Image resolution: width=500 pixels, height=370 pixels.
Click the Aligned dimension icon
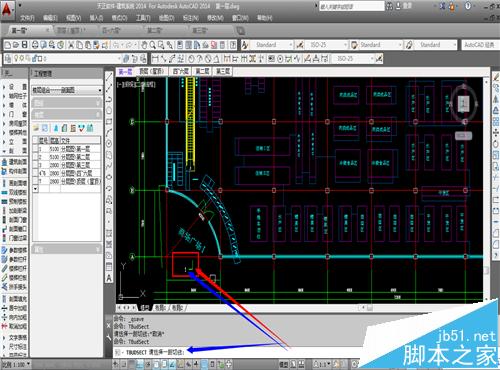point(163,59)
